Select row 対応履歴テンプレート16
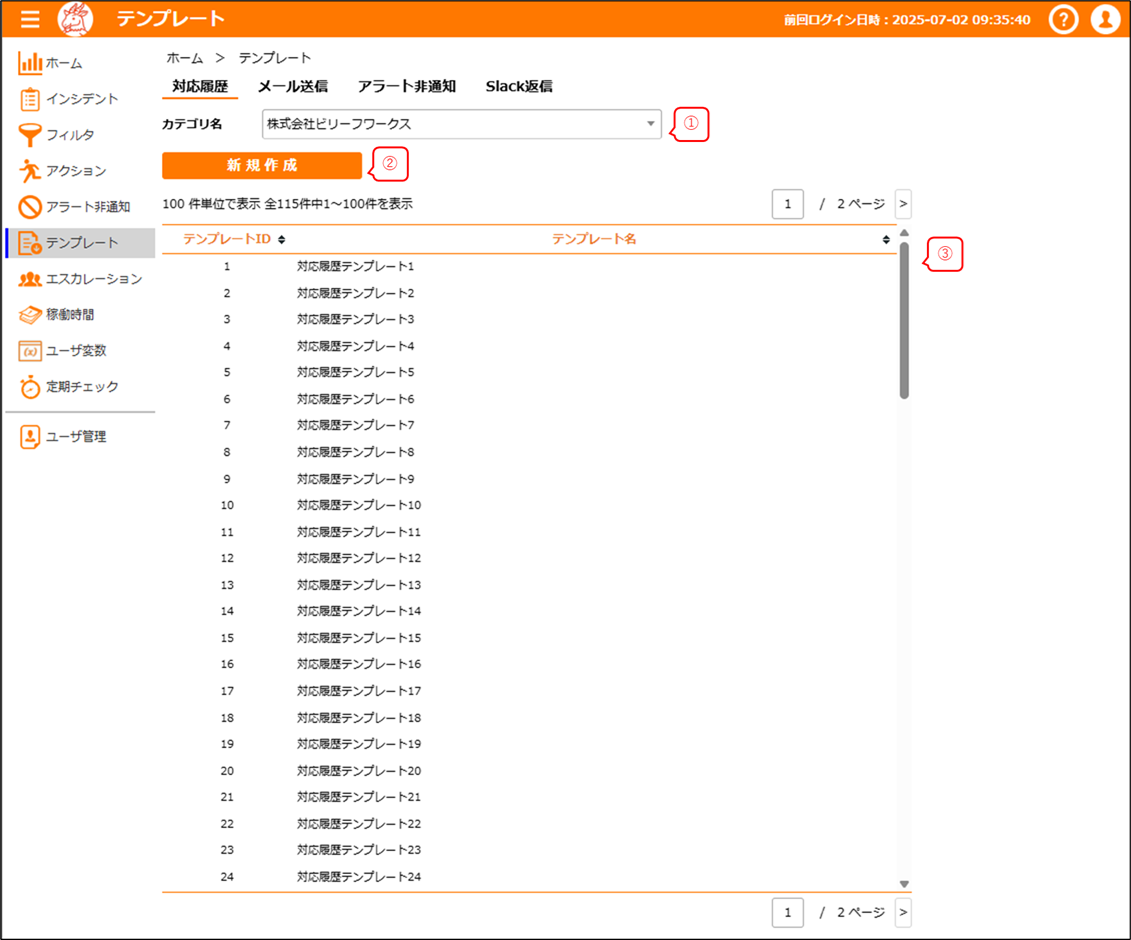 pos(529,664)
